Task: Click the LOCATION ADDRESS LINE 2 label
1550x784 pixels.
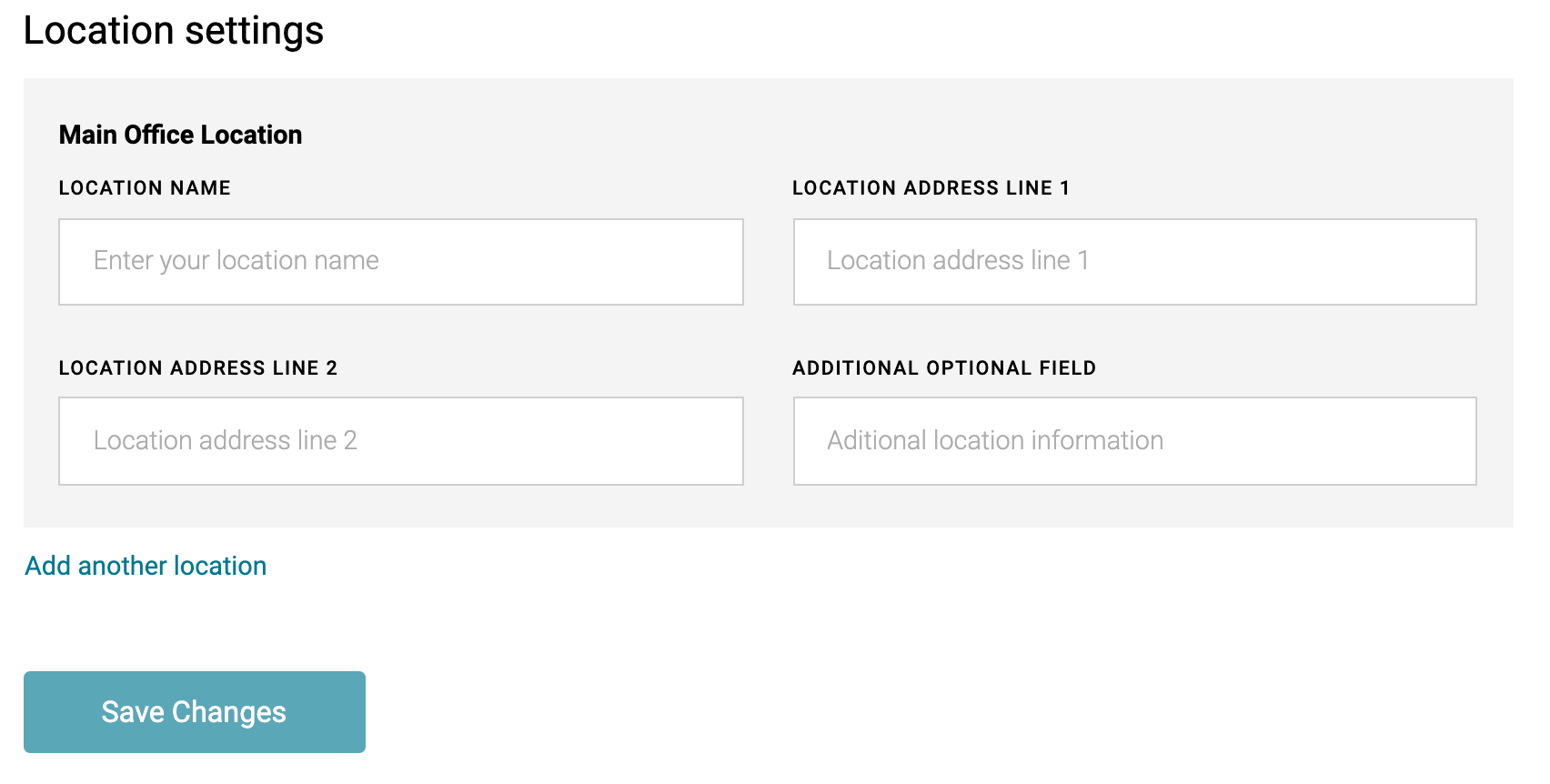Action: (198, 368)
